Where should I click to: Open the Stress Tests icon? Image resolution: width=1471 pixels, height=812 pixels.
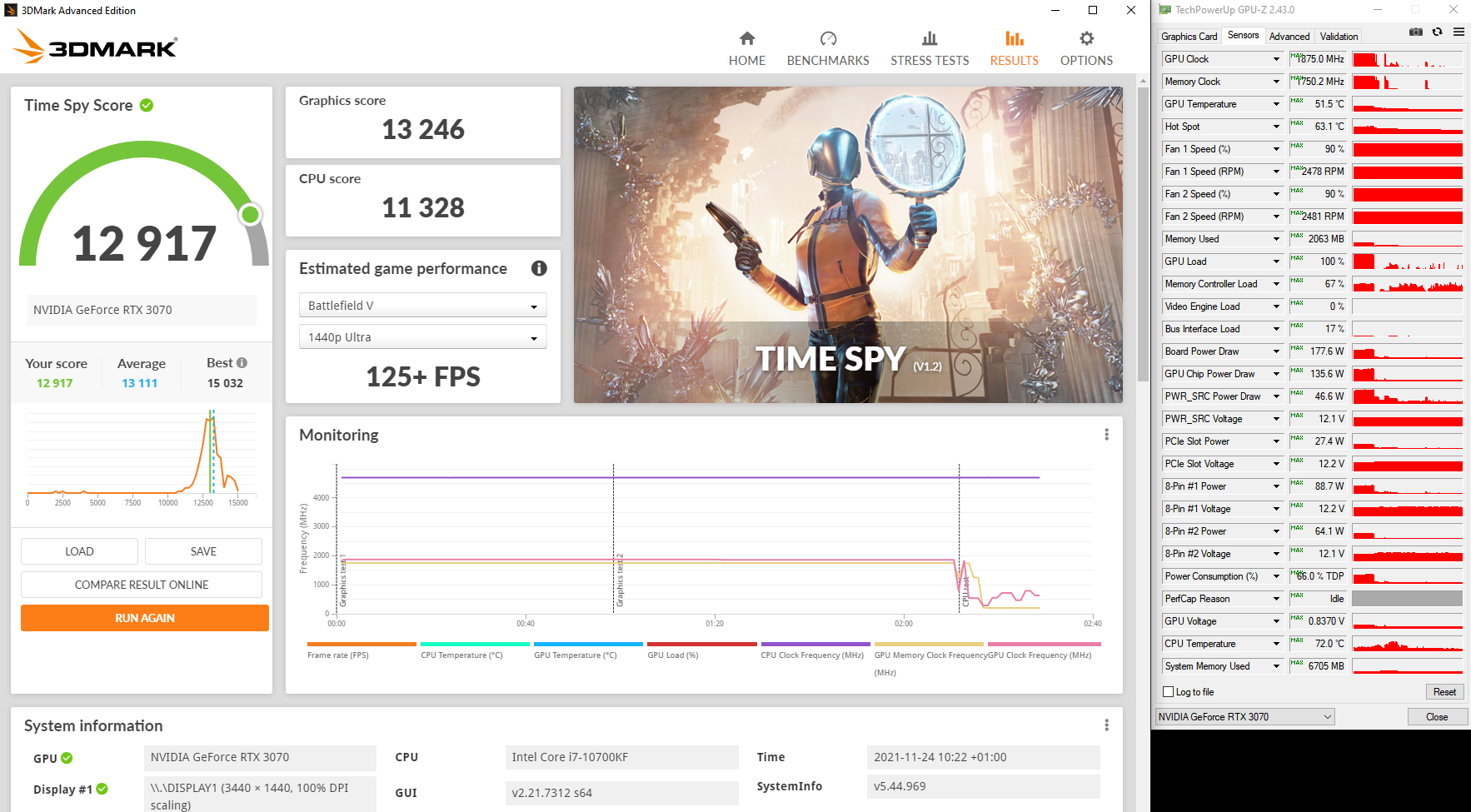pos(930,38)
